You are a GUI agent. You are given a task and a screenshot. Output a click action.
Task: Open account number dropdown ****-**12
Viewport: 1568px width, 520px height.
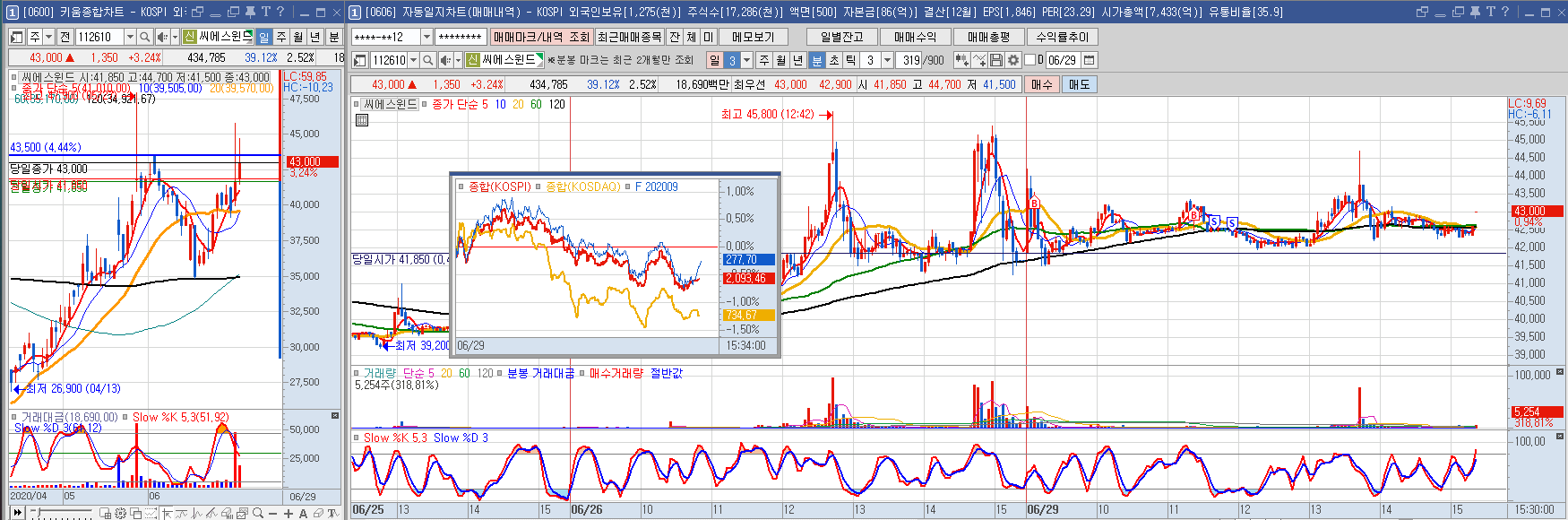coord(426,37)
